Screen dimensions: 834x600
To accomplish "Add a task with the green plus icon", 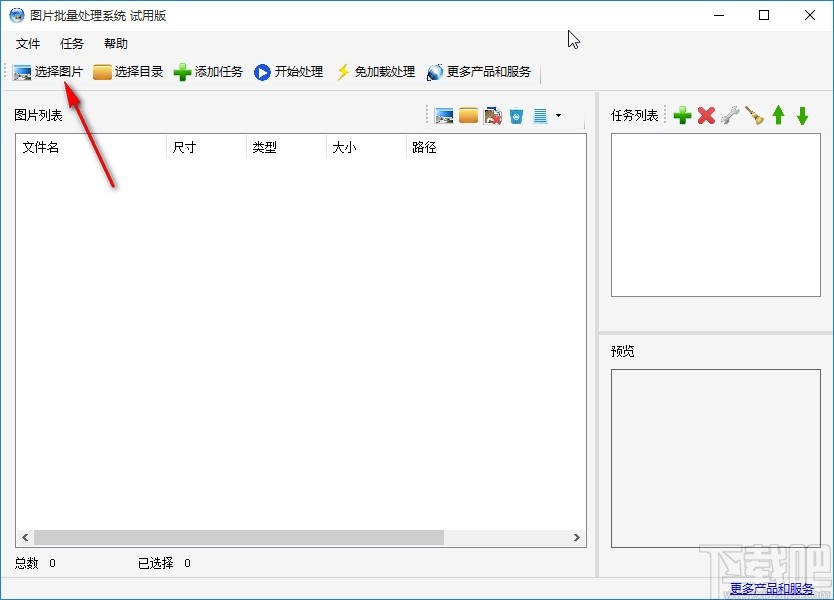I will coord(682,114).
